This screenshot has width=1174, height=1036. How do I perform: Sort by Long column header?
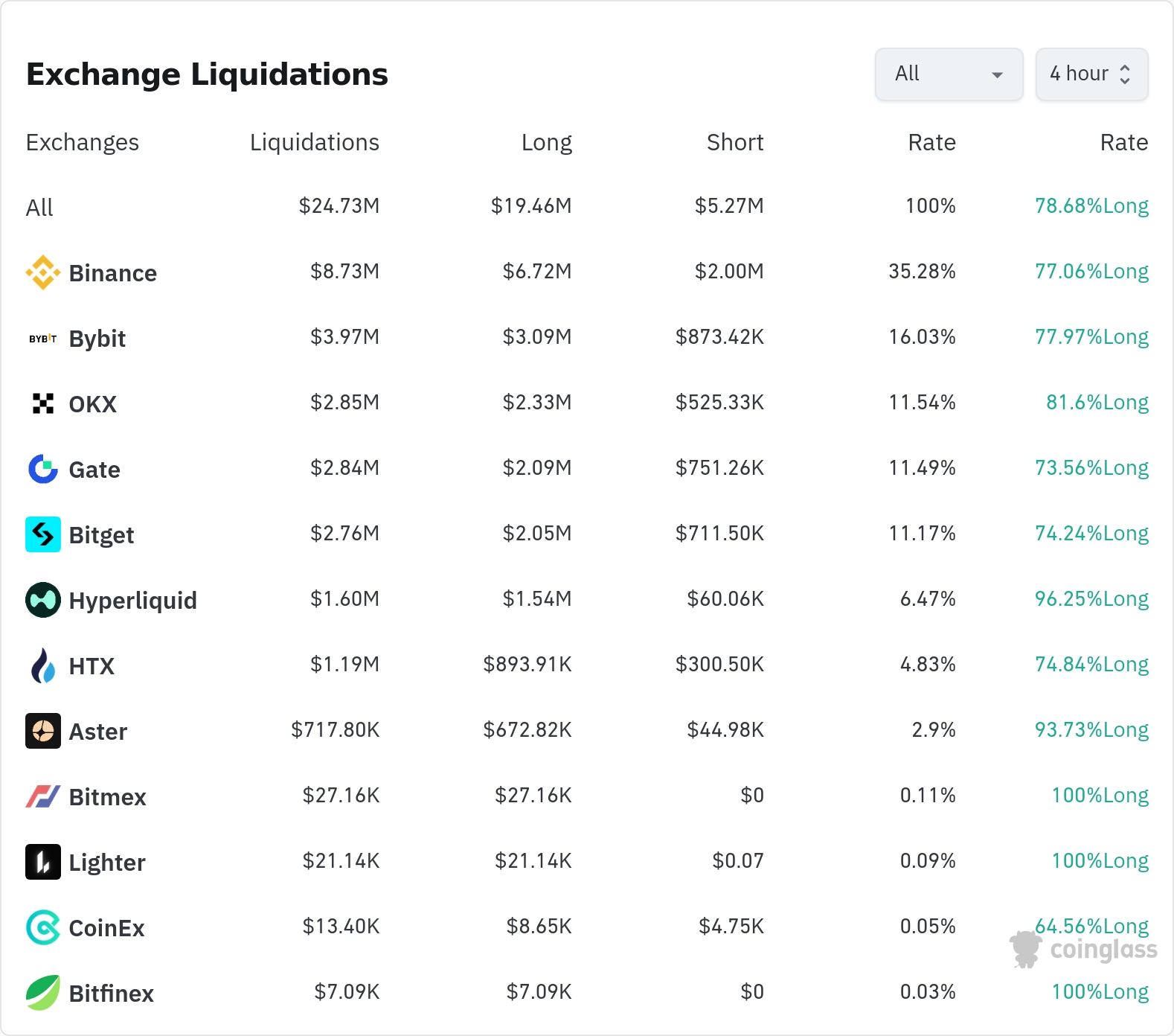pos(546,142)
